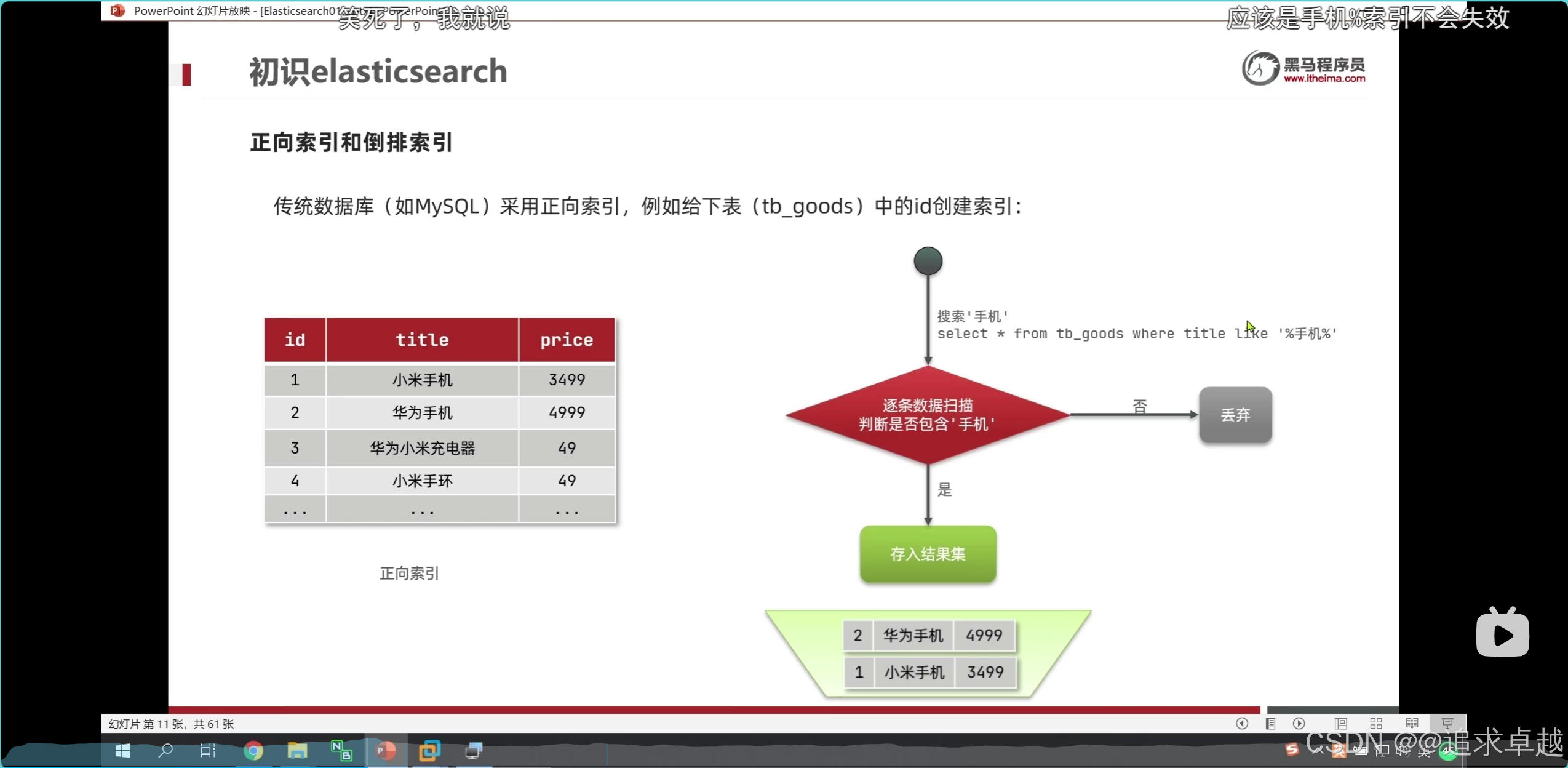
Task: Open Task View on taskbar
Action: pos(208,751)
